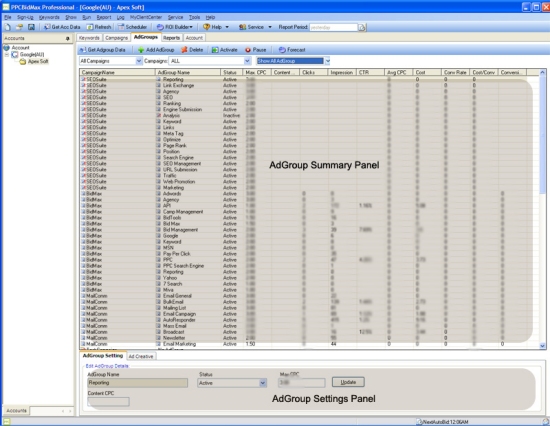Click the Add AdGroup button

tap(156, 50)
